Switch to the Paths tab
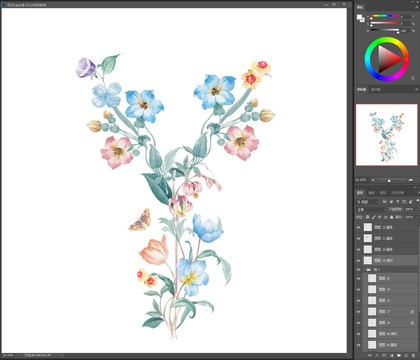Image resolution: width=420 pixels, height=360 pixels. pos(383,193)
